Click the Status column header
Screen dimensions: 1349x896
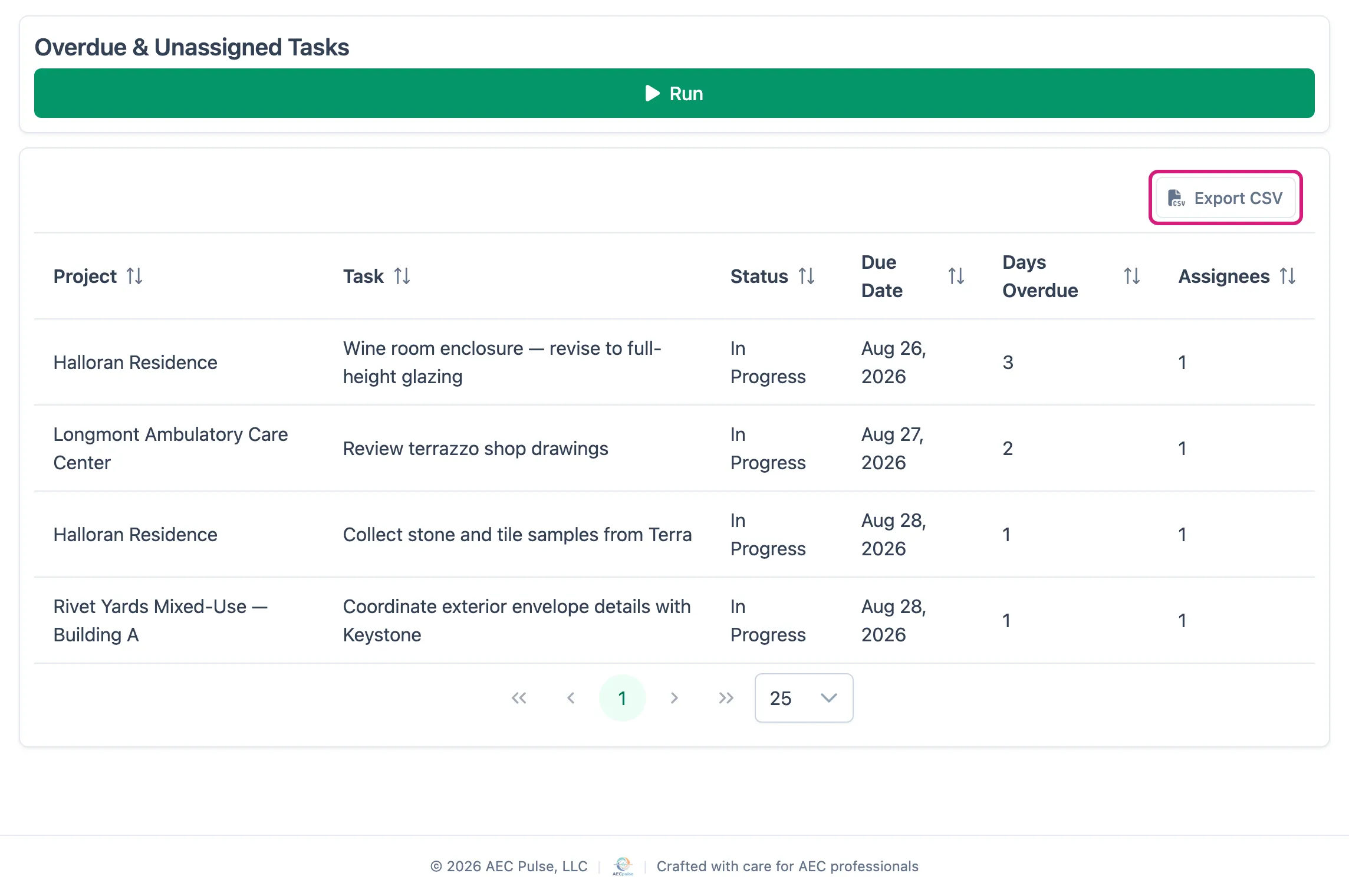[777, 276]
